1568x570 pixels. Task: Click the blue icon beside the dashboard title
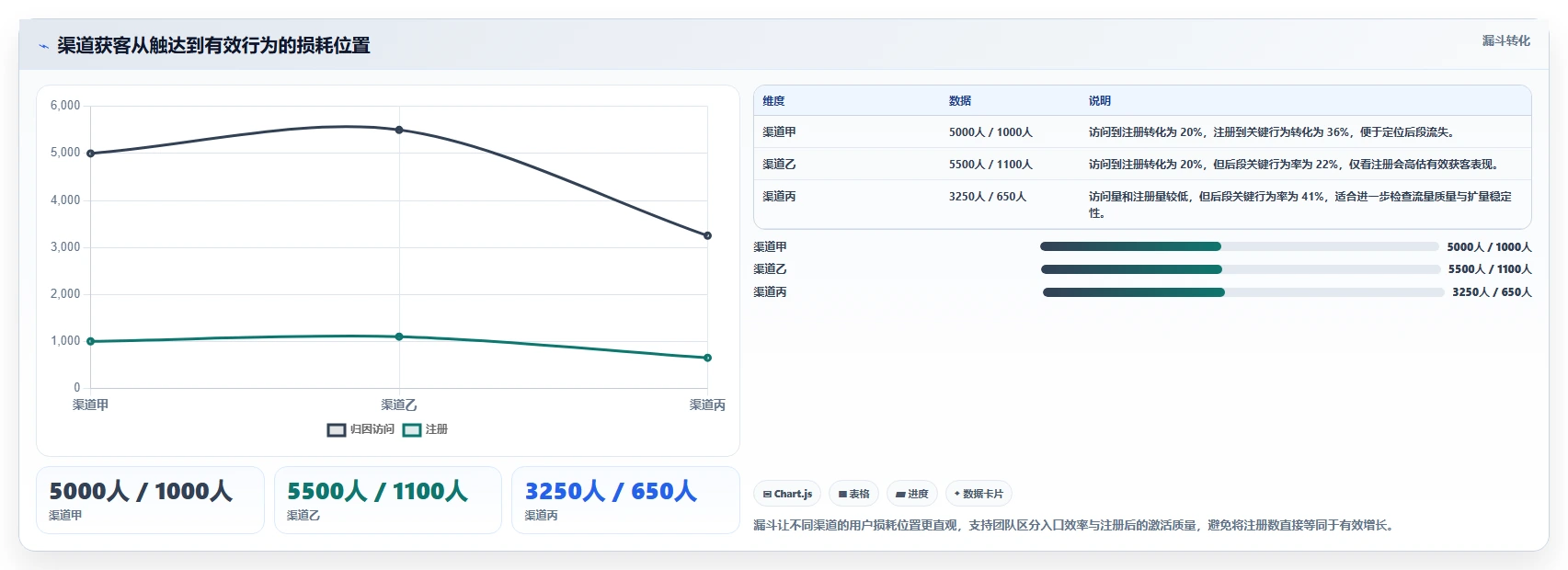[44, 46]
